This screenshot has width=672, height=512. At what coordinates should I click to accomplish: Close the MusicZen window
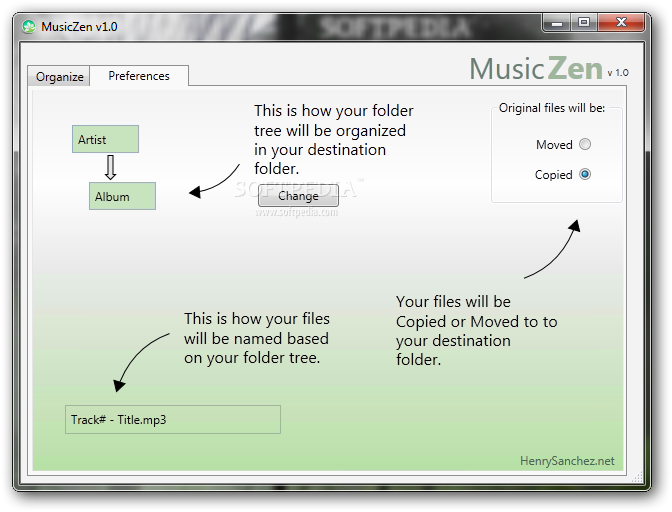click(x=621, y=23)
